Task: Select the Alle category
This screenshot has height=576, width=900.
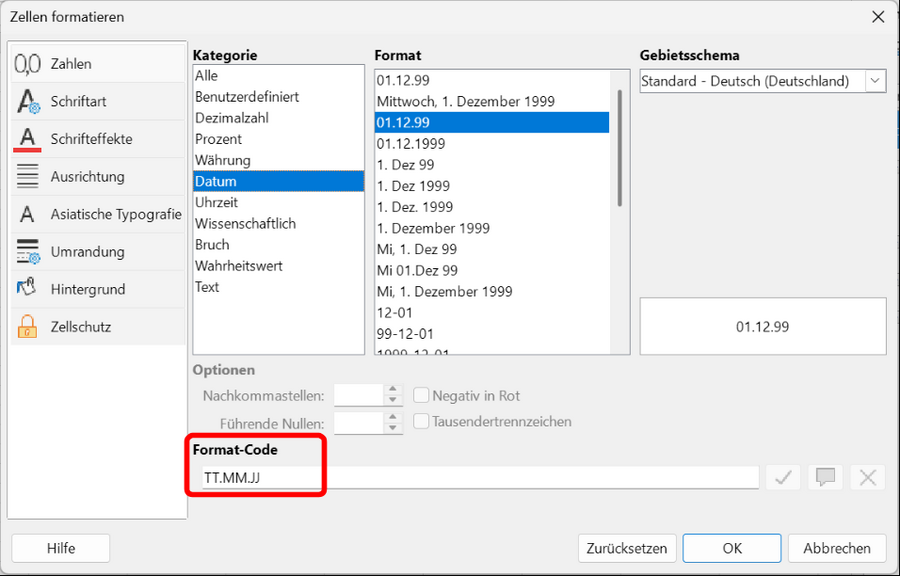Action: 278,76
